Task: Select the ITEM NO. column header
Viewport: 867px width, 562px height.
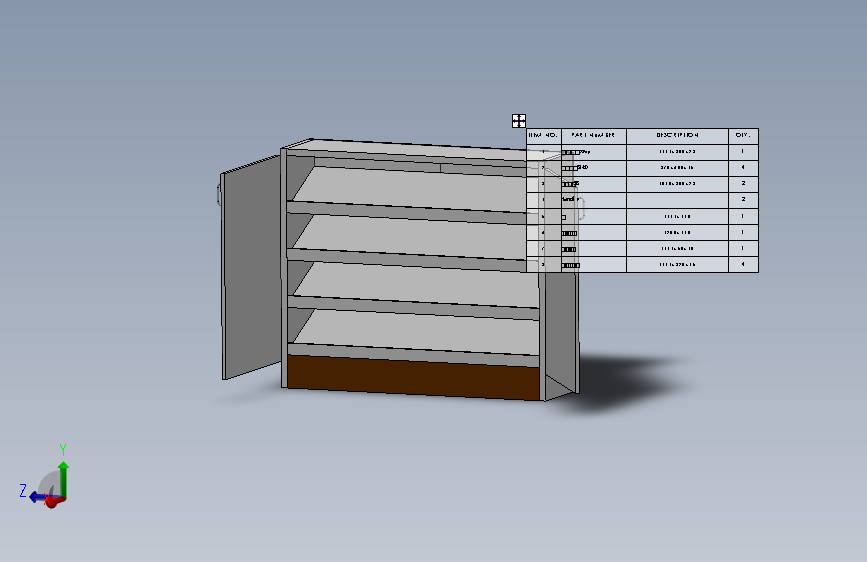Action: click(544, 136)
